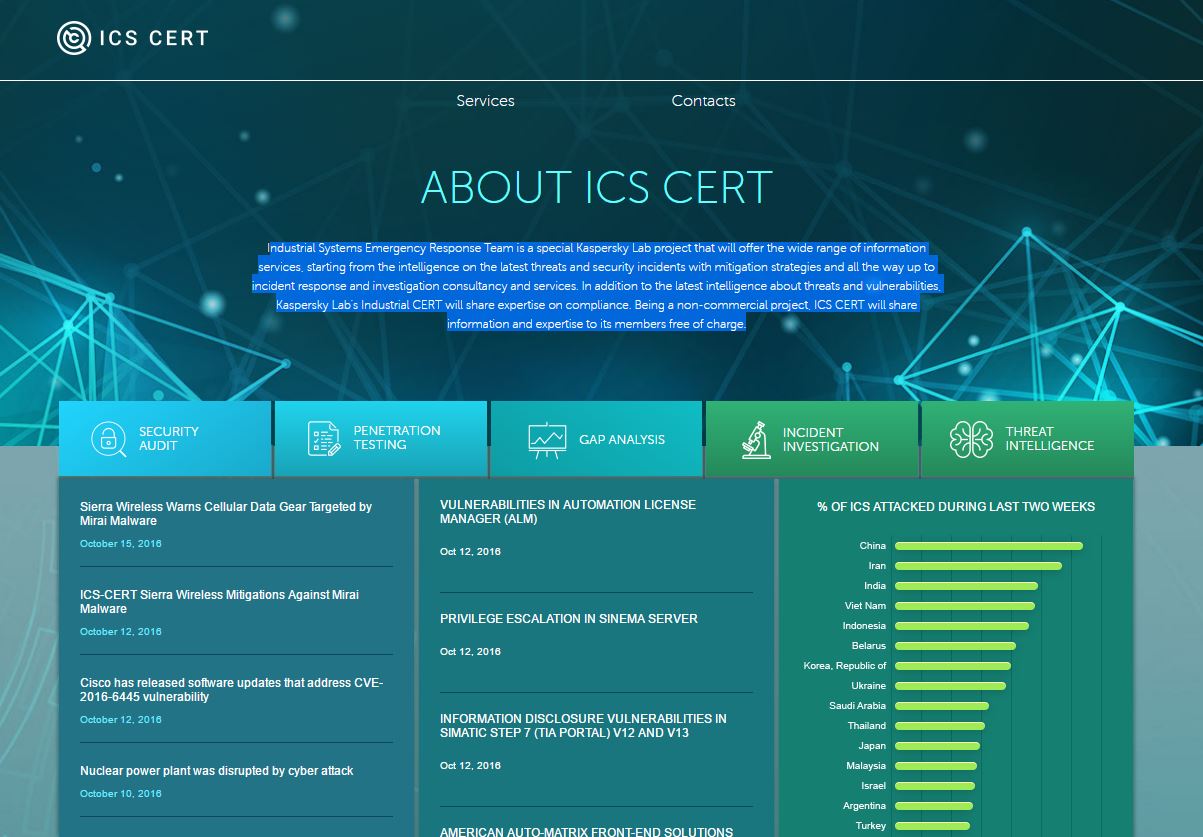Image resolution: width=1203 pixels, height=837 pixels.
Task: Click the Gap Analysis chart board icon
Action: click(x=547, y=440)
